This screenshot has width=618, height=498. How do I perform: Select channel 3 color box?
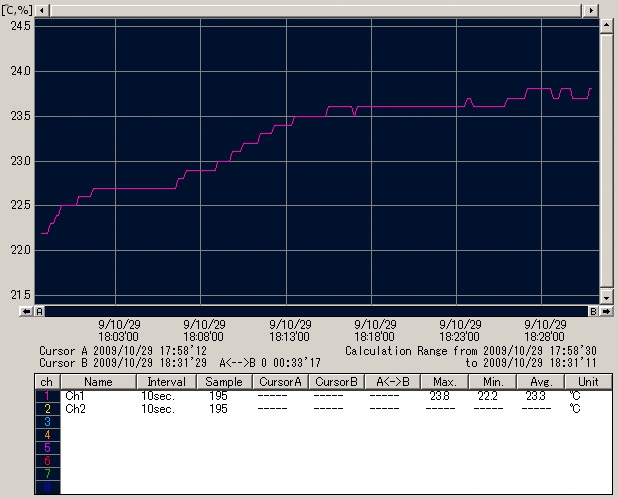pyautogui.click(x=47, y=422)
